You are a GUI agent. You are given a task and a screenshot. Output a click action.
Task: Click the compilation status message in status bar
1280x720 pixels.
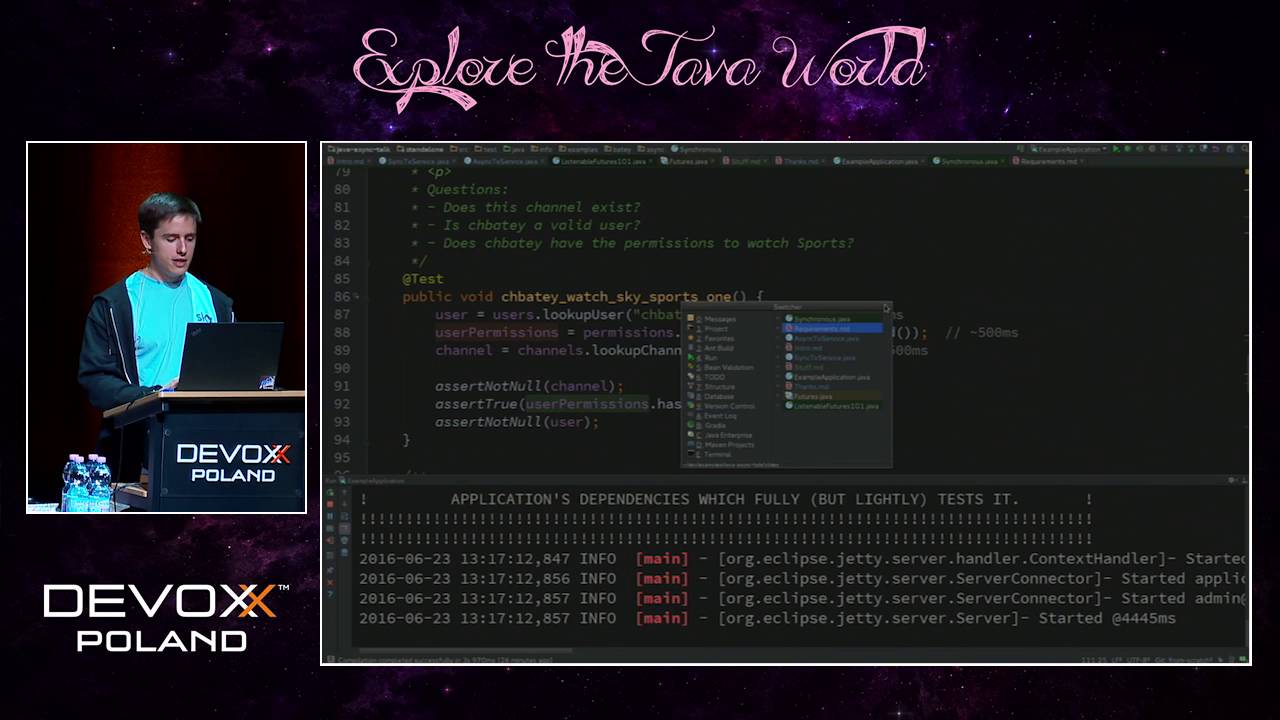click(445, 660)
